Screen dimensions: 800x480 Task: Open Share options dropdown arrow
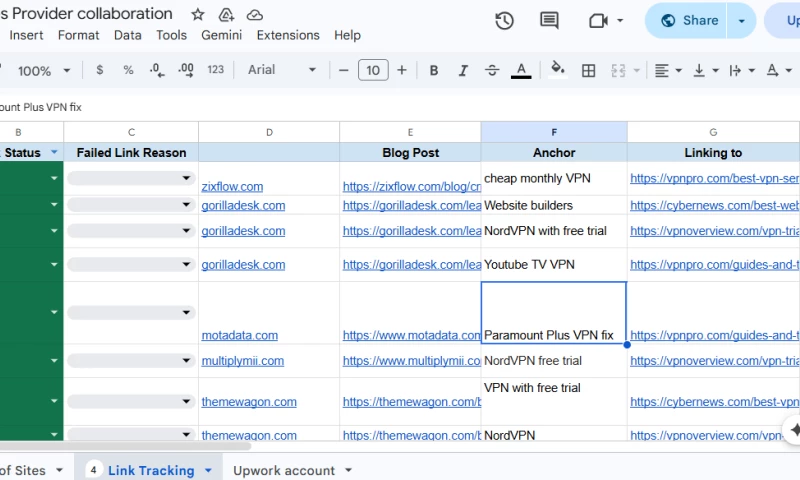point(741,21)
